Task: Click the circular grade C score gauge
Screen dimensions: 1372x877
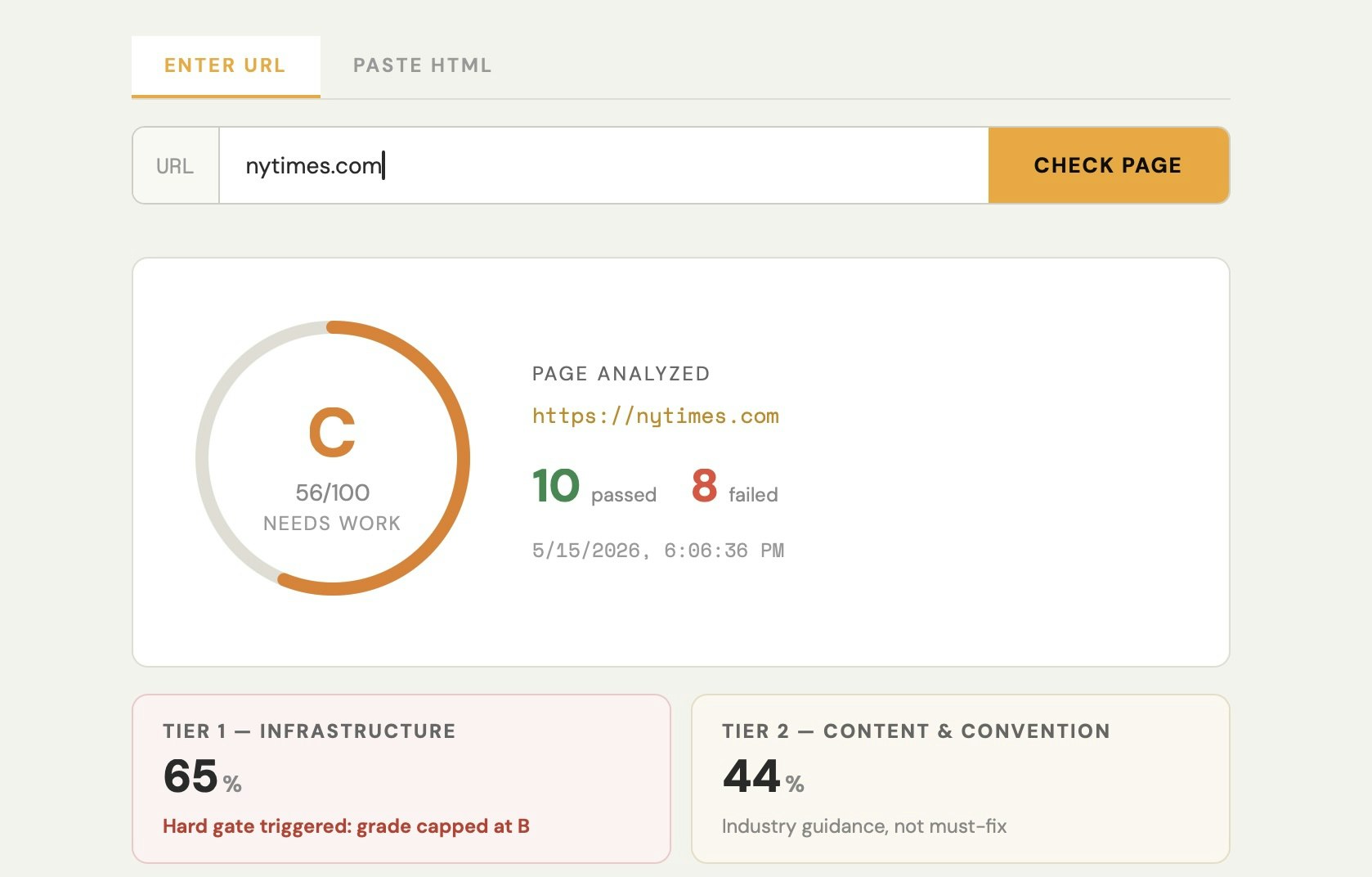Action: point(333,458)
